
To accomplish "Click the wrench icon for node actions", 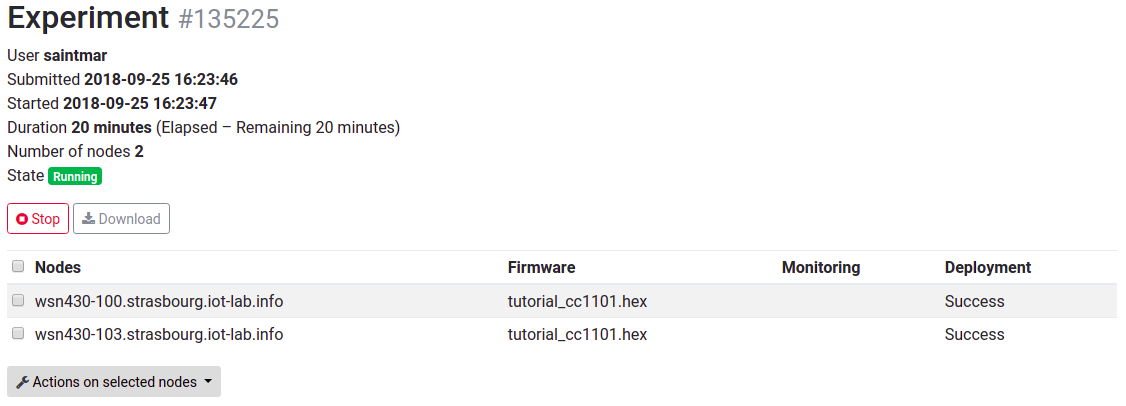I will pos(22,382).
